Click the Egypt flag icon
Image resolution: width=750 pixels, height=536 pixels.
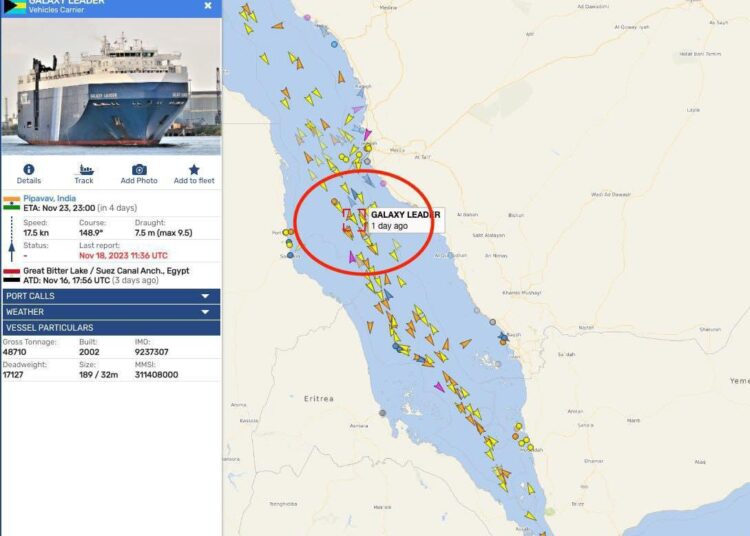click(11, 275)
